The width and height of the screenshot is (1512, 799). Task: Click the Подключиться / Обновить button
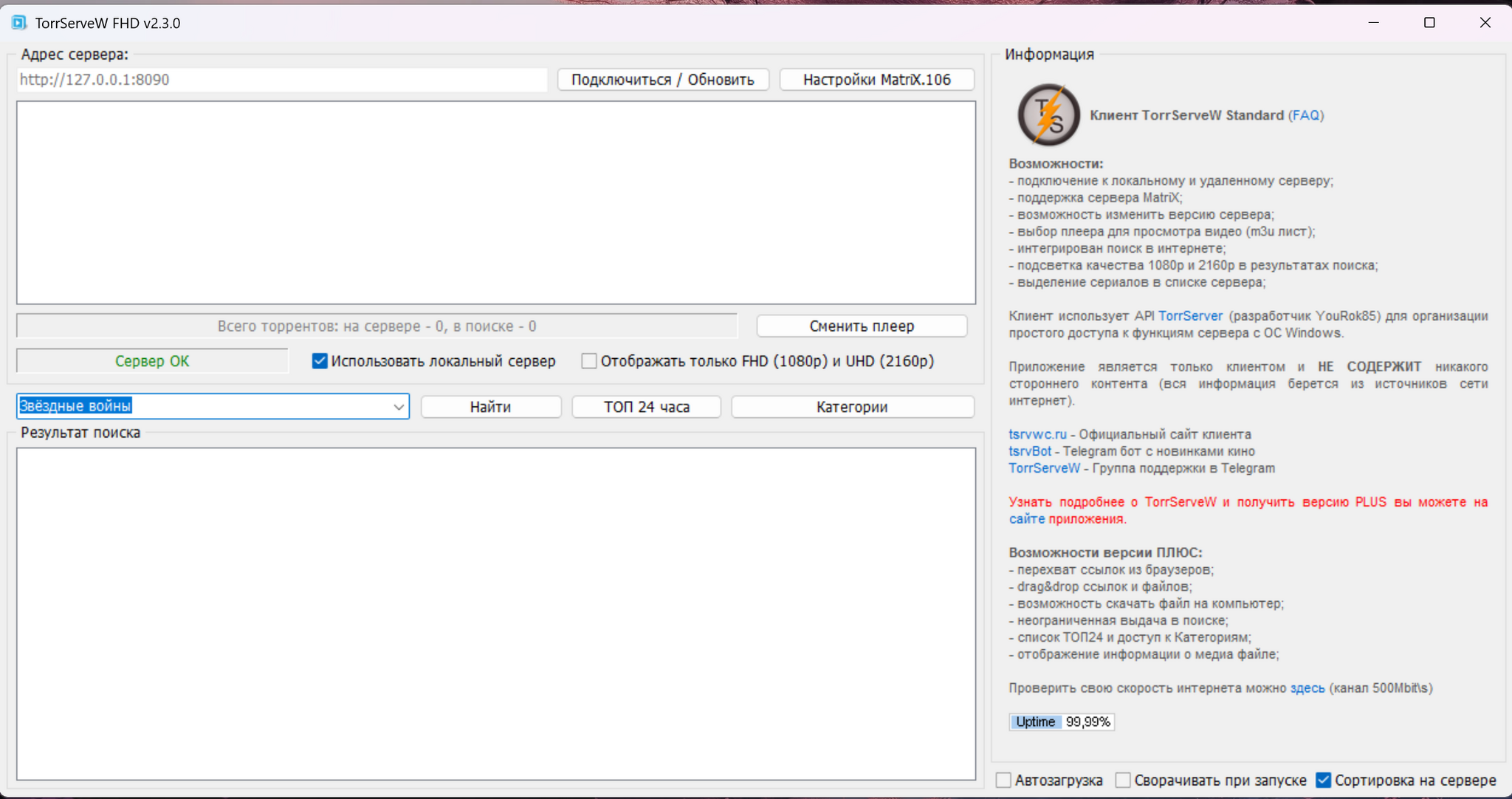point(663,80)
